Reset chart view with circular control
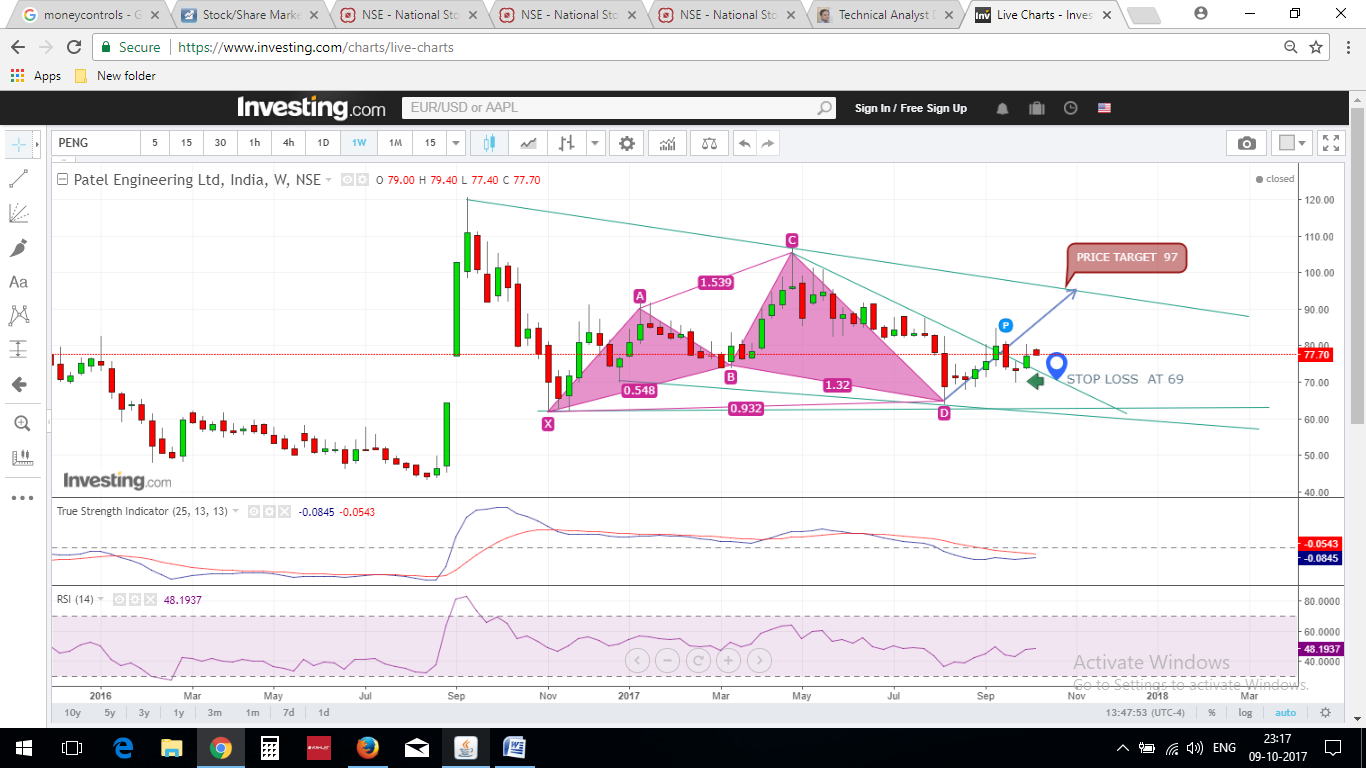1366x768 pixels. tap(698, 660)
